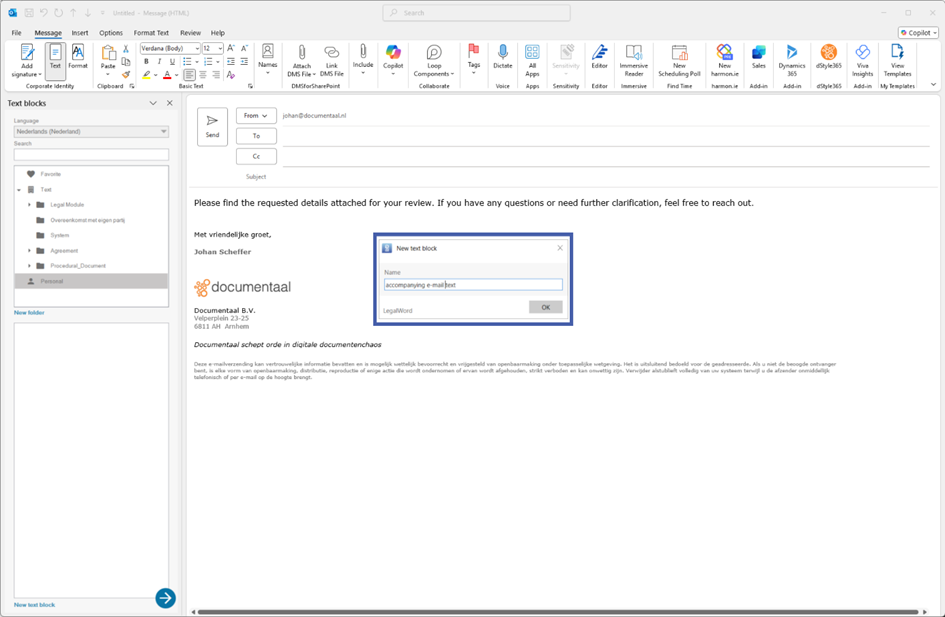The width and height of the screenshot is (945, 617).
Task: Apply bulleted list formatting
Action: 187,61
